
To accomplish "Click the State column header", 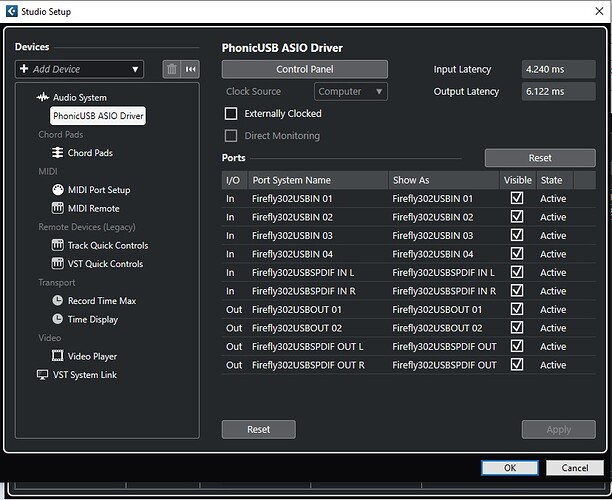I will pos(555,180).
